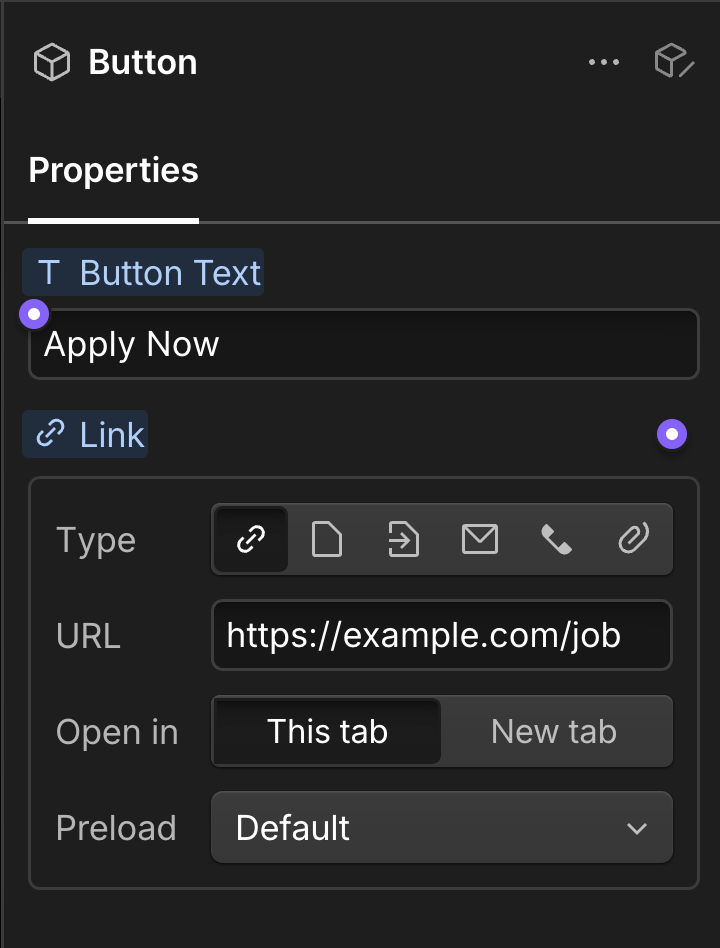Choose the Section link type icon

pos(403,539)
